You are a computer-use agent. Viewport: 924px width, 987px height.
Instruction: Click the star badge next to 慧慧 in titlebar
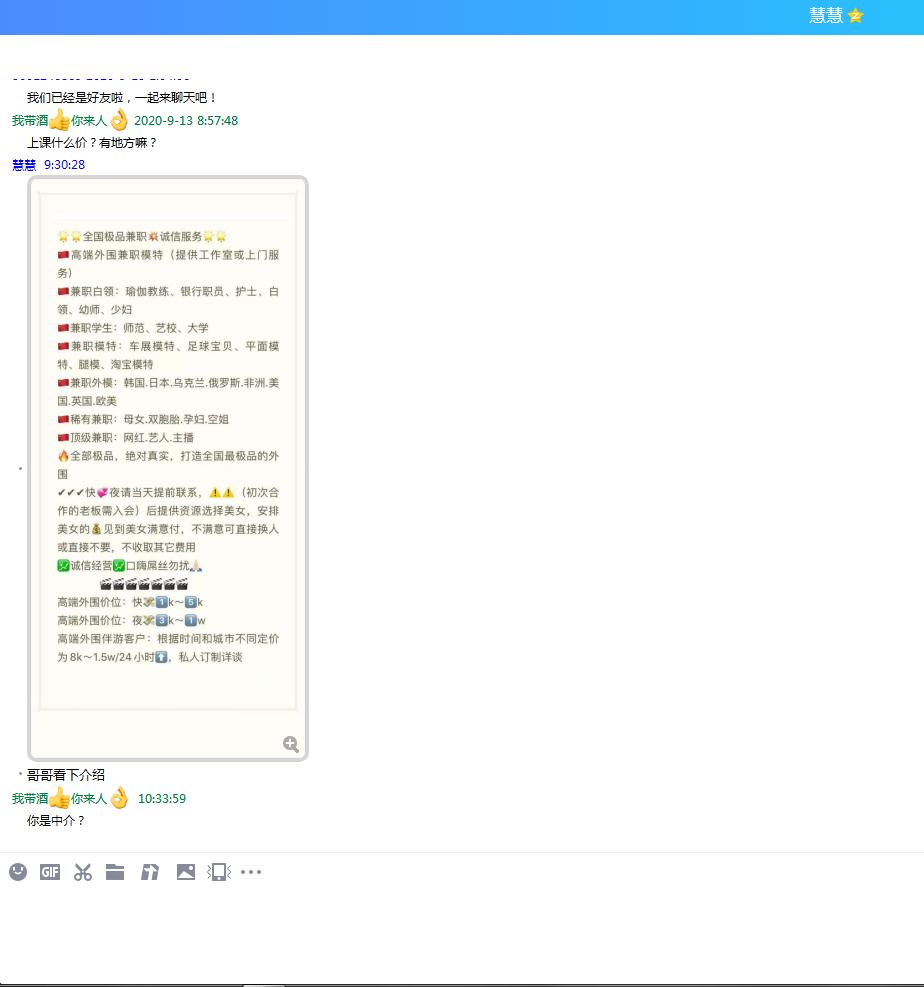point(855,15)
